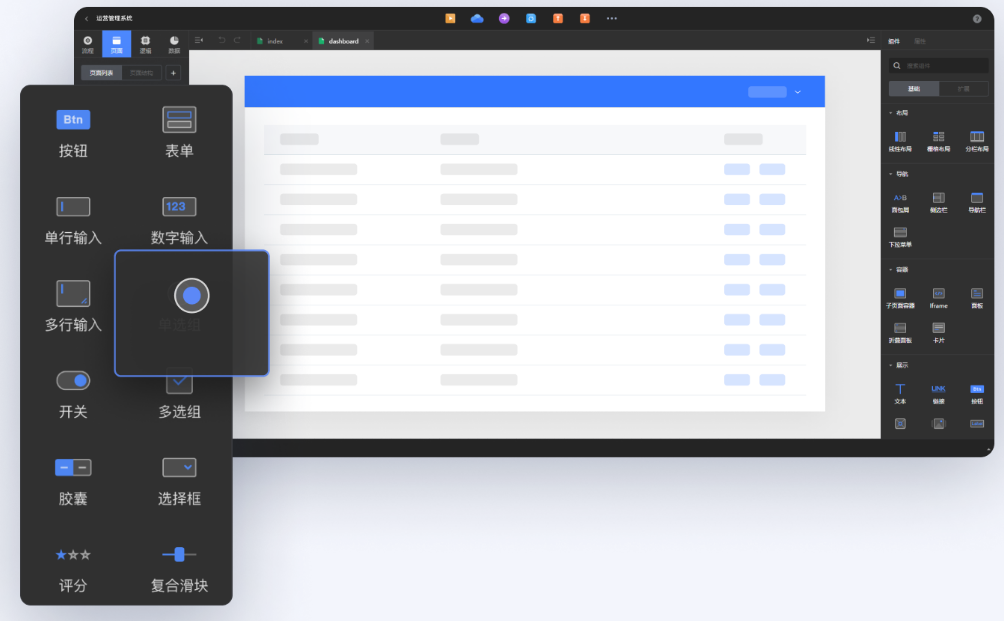Select the 扩展 extended components segment
The height and width of the screenshot is (621, 1004).
(964, 89)
